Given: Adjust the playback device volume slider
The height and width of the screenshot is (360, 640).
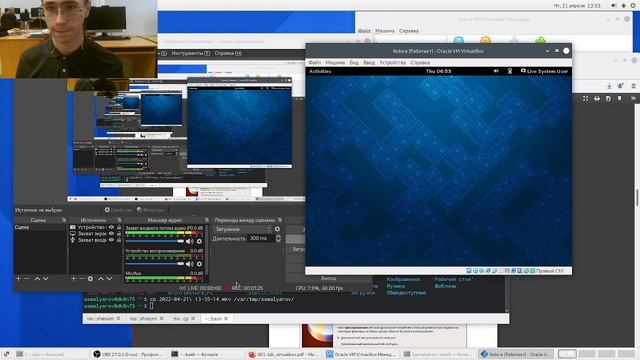Looking at the screenshot, I should [x=155, y=264].
